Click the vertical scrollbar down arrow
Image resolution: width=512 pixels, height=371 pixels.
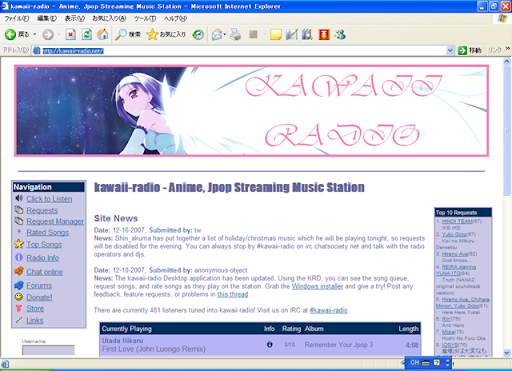[x=507, y=353]
